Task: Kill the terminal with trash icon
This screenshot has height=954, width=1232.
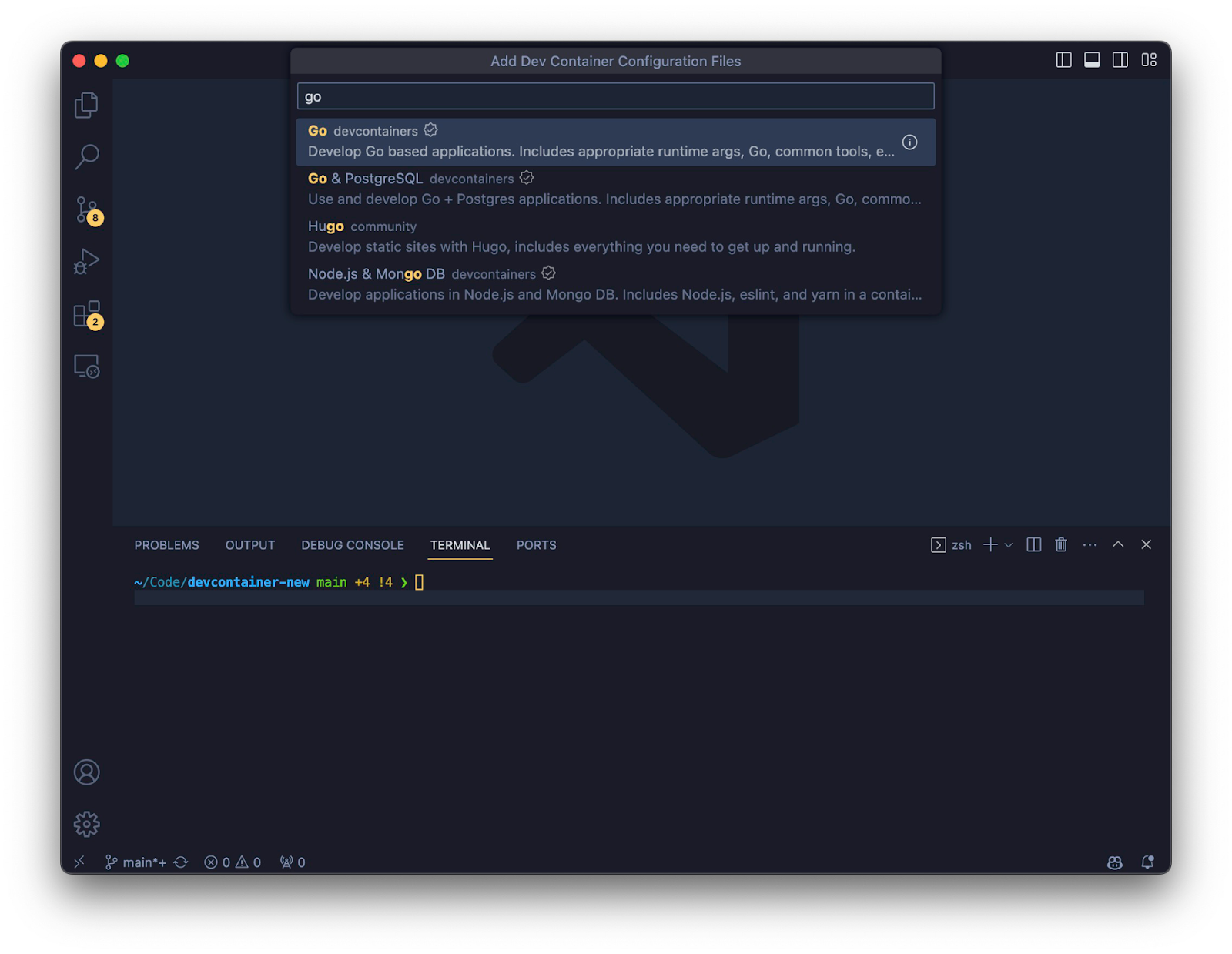Action: 1061,545
